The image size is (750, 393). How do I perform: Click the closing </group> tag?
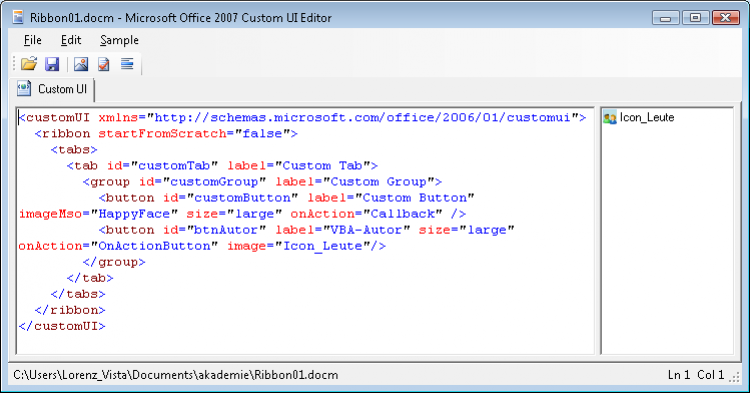[x=114, y=262]
